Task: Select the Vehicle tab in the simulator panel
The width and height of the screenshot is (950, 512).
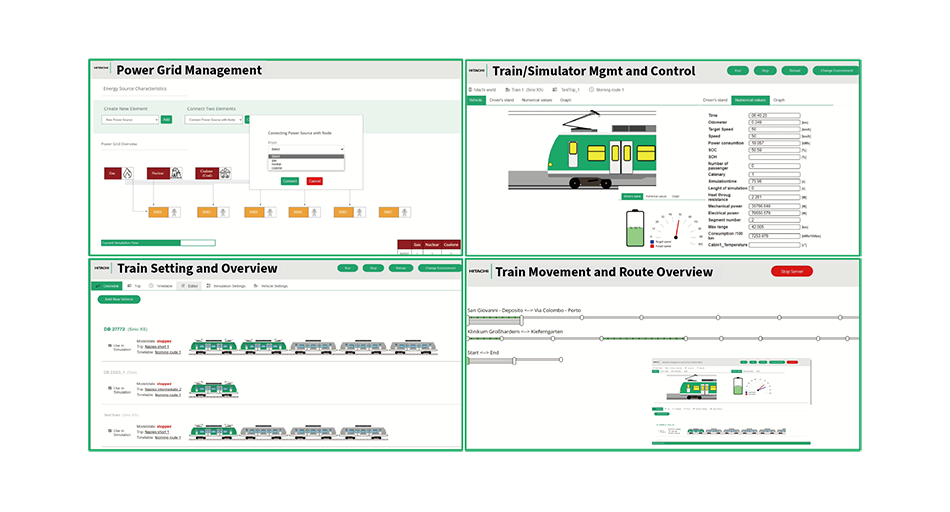Action: (x=476, y=100)
